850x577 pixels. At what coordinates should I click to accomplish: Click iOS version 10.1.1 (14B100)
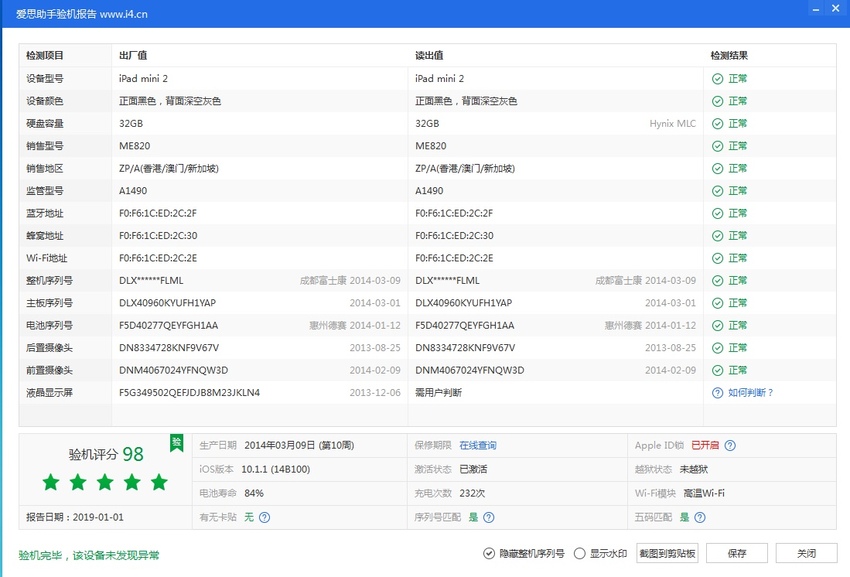pos(275,470)
